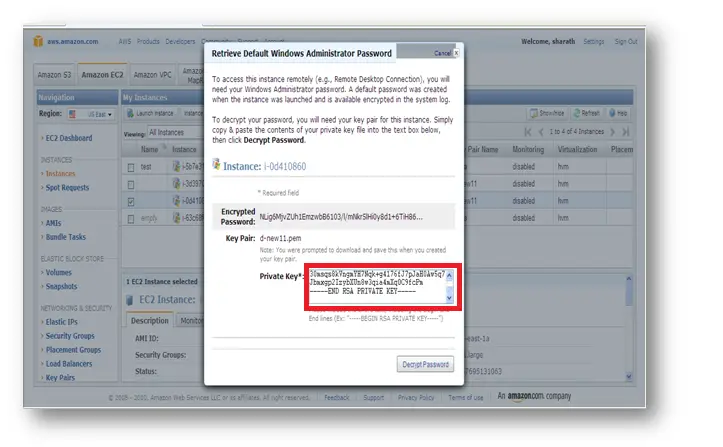
Task: Click the orange AWS cube logo
Action: coord(38,41)
